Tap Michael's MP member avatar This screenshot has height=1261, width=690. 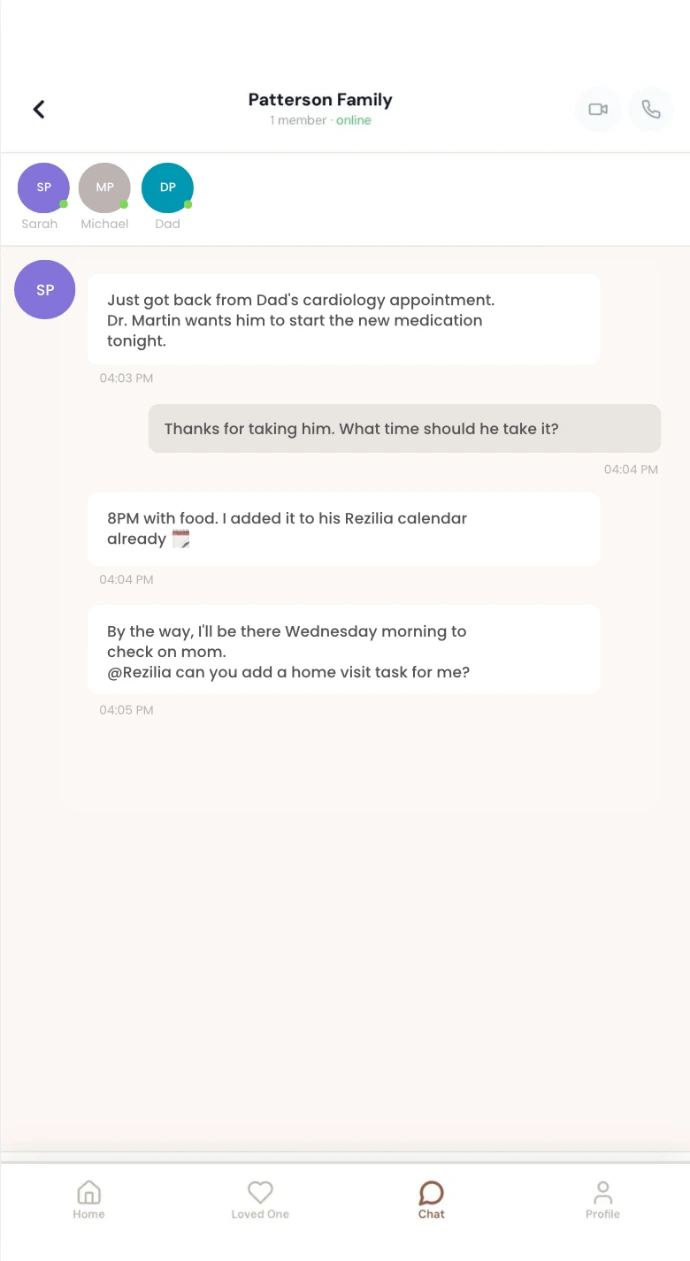(x=104, y=188)
